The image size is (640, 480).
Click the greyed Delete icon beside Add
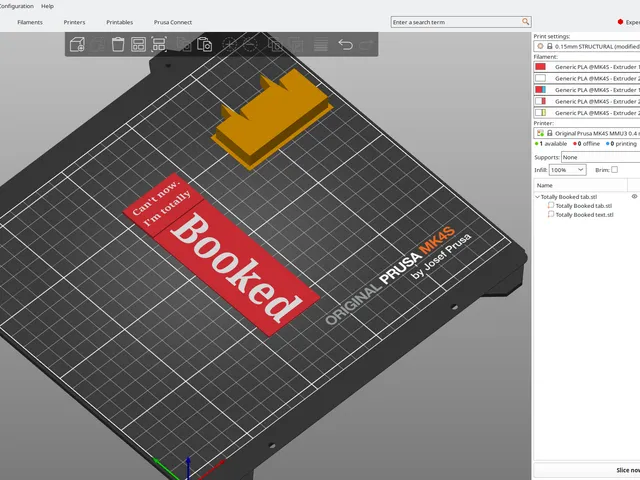pos(98,44)
